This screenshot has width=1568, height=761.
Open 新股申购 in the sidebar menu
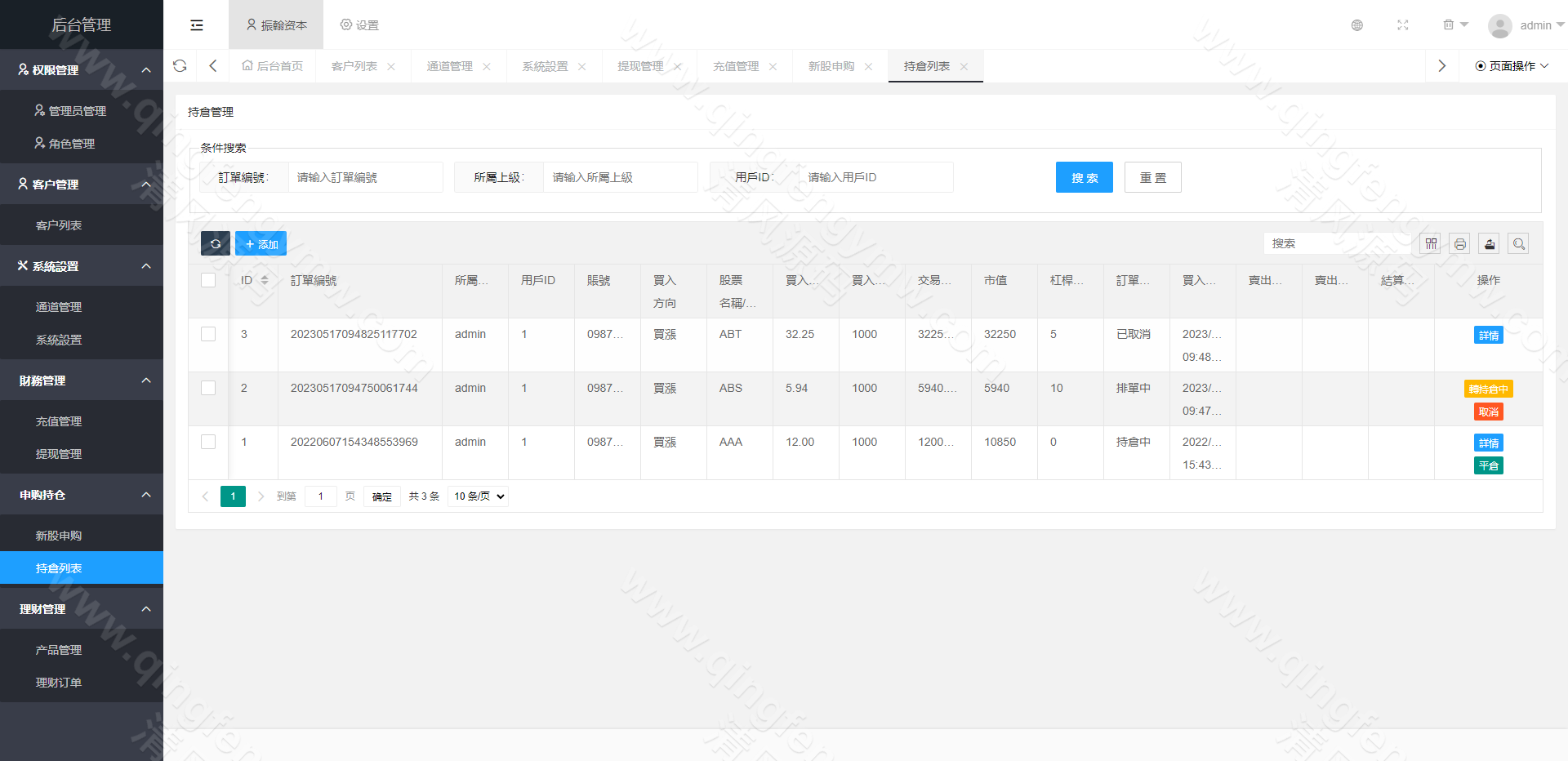click(x=59, y=536)
